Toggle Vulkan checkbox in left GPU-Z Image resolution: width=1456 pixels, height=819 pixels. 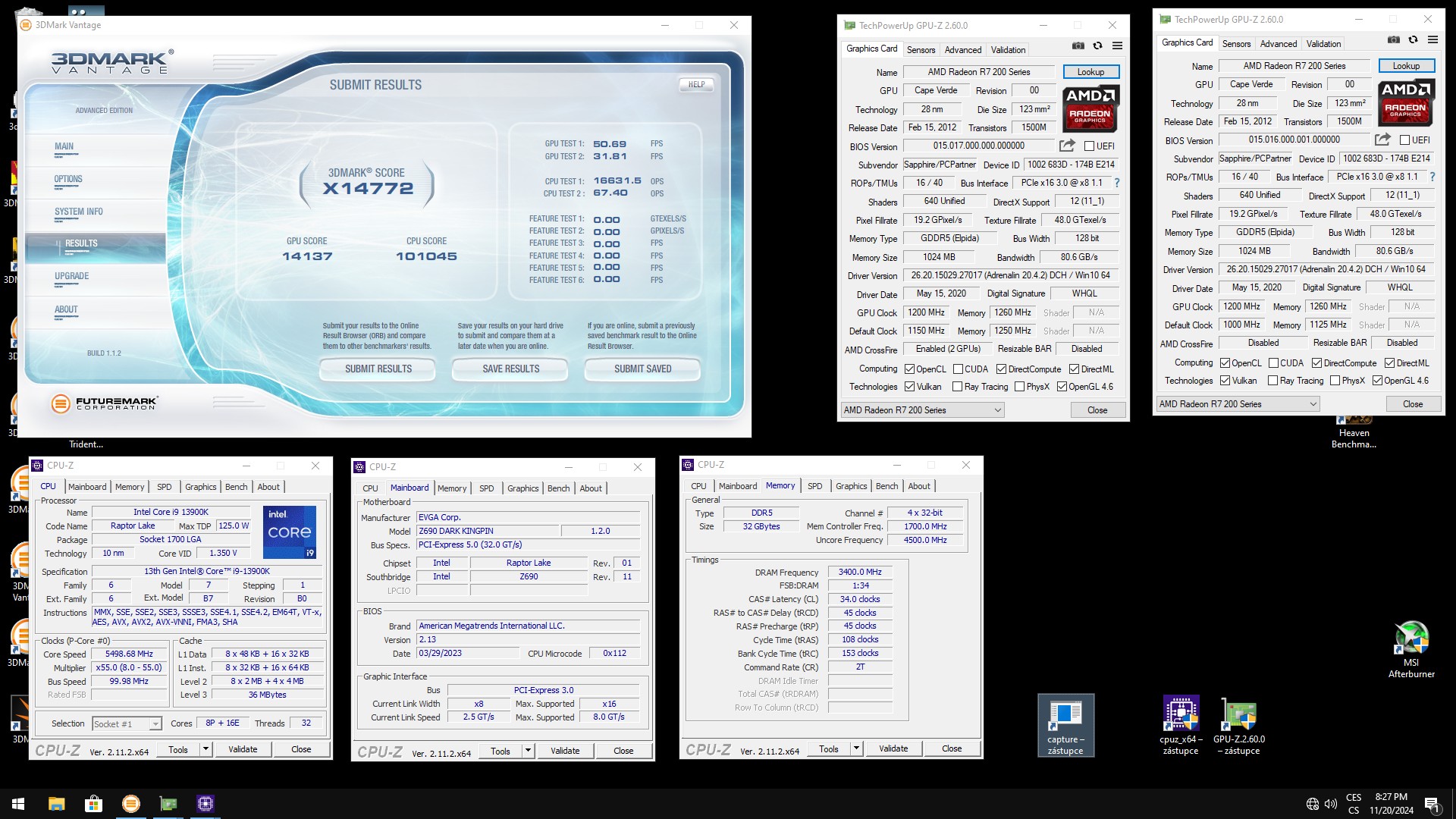909,387
